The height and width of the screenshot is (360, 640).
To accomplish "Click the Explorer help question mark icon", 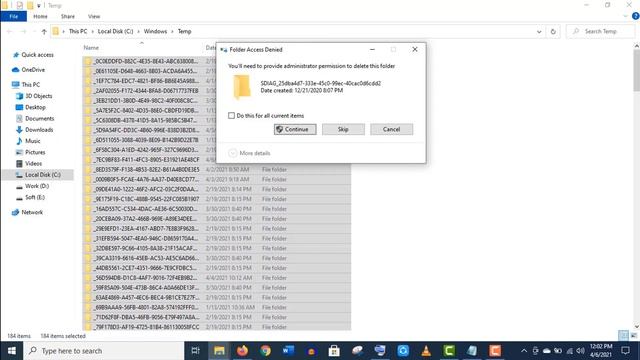I will (636, 16).
